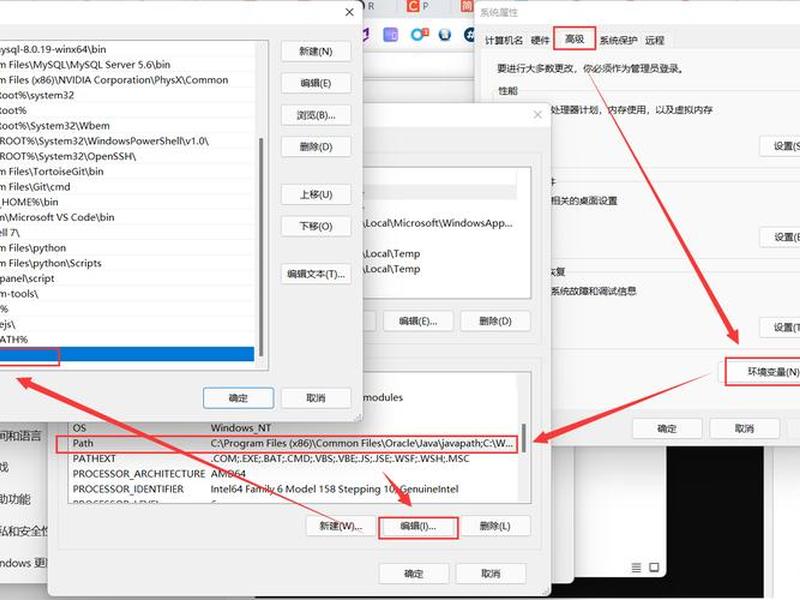This screenshot has width=800, height=600.
Task: Select the 'MySQL Server 5.6\bin' path entry
Action: pos(127,65)
